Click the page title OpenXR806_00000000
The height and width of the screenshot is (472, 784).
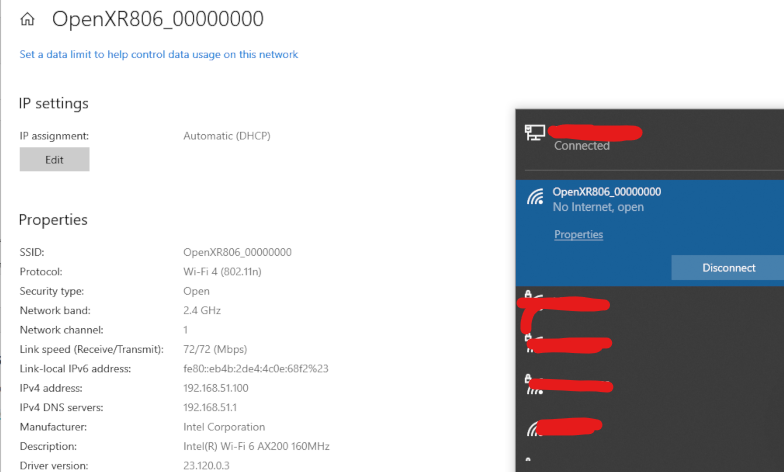click(158, 19)
